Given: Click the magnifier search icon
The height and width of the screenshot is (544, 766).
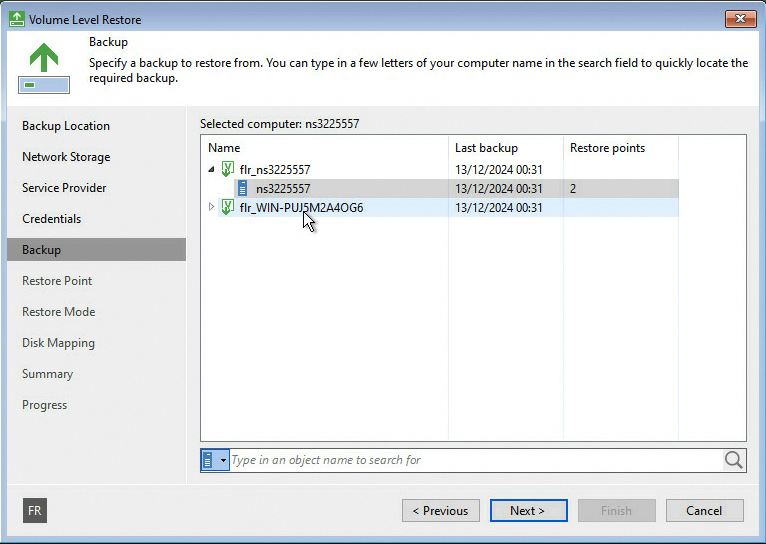Looking at the screenshot, I should pyautogui.click(x=734, y=460).
